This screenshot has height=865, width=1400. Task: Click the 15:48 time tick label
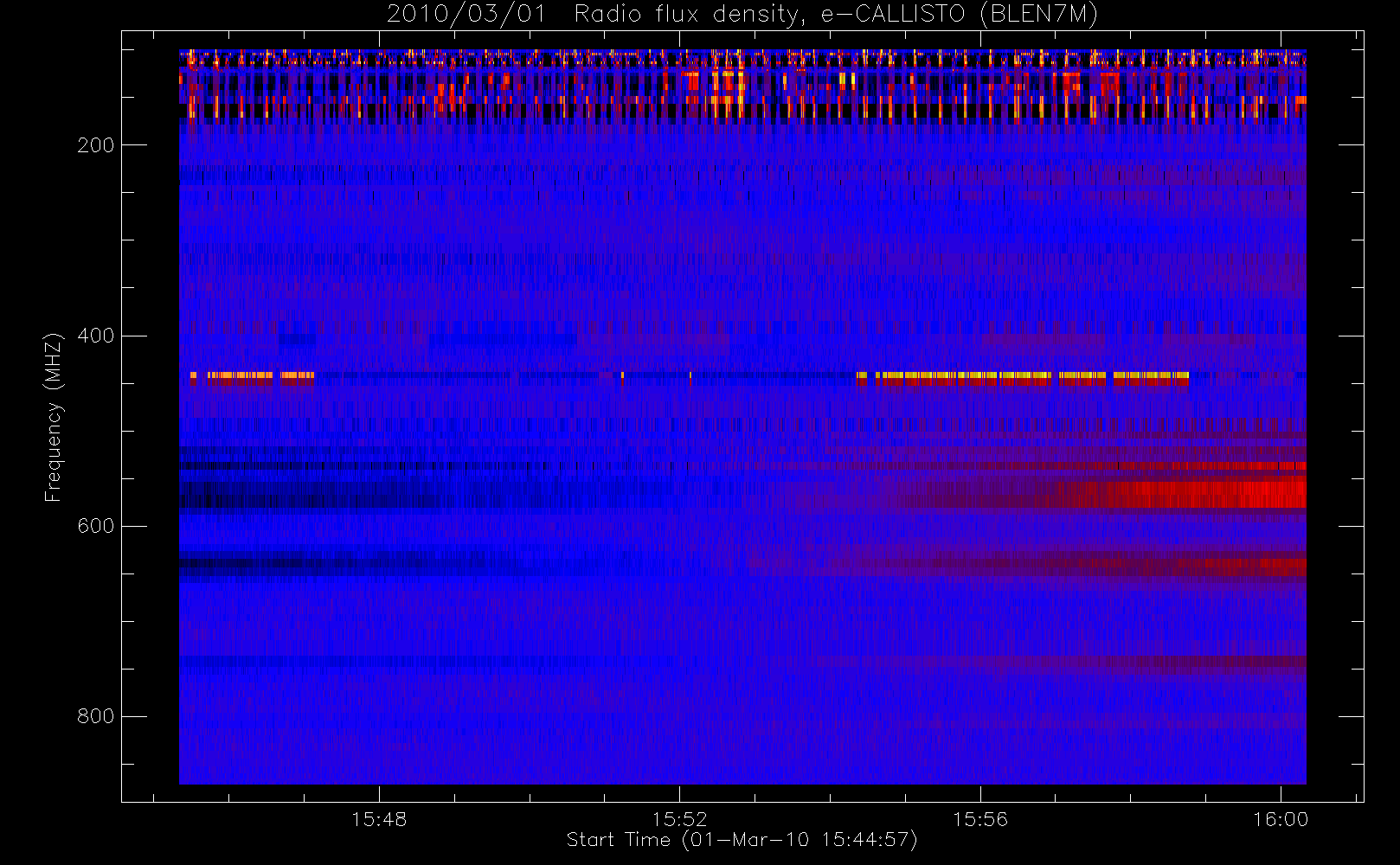(x=379, y=819)
